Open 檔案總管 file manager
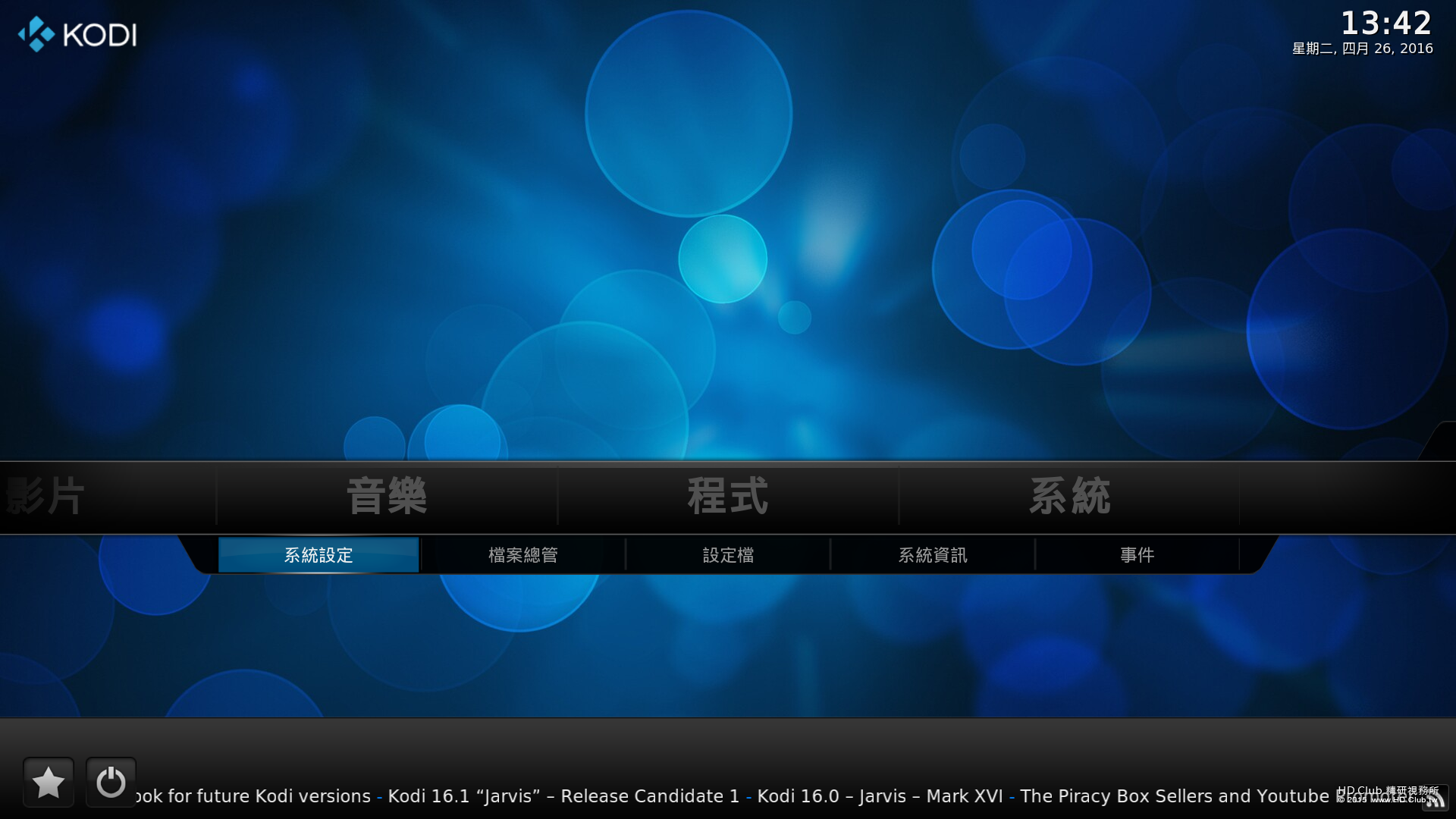 coord(523,555)
